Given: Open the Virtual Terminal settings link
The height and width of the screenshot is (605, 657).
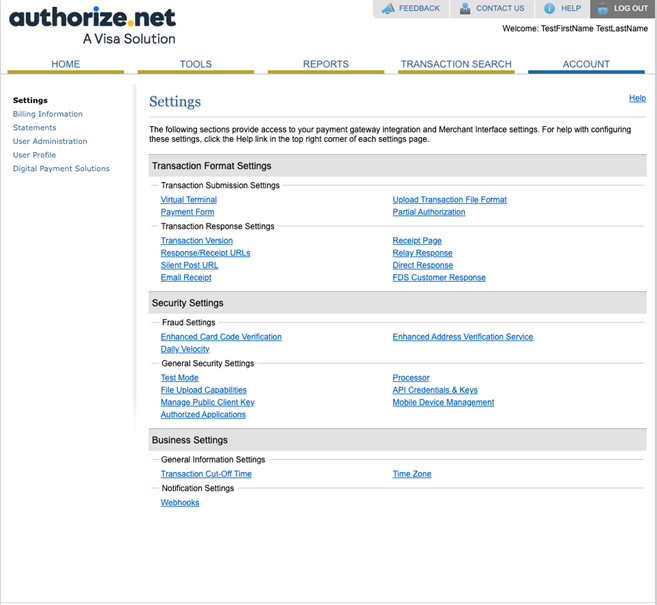Looking at the screenshot, I should [188, 200].
